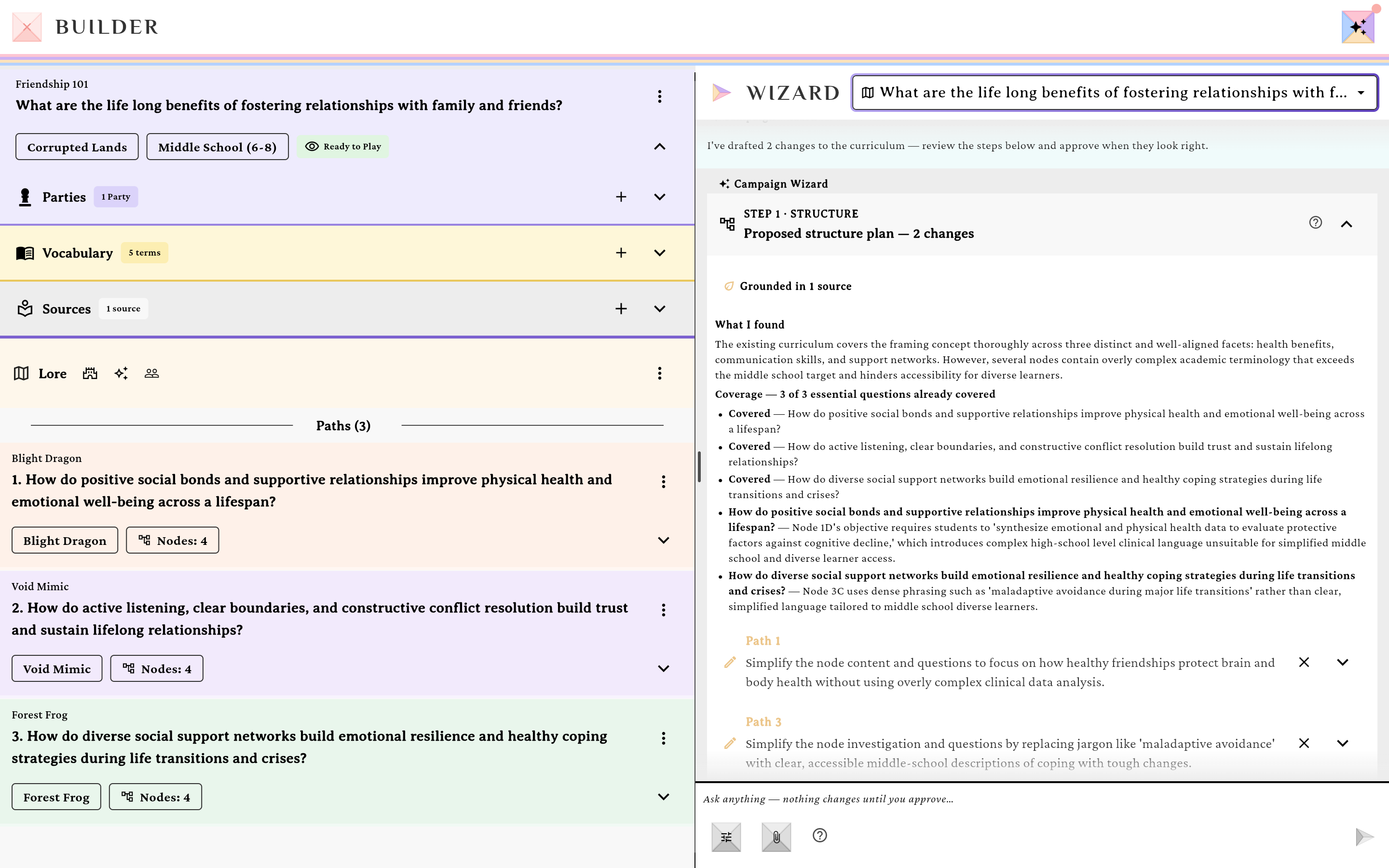The image size is (1389, 868).
Task: Click the Vocabulary book icon
Action: coord(25,253)
